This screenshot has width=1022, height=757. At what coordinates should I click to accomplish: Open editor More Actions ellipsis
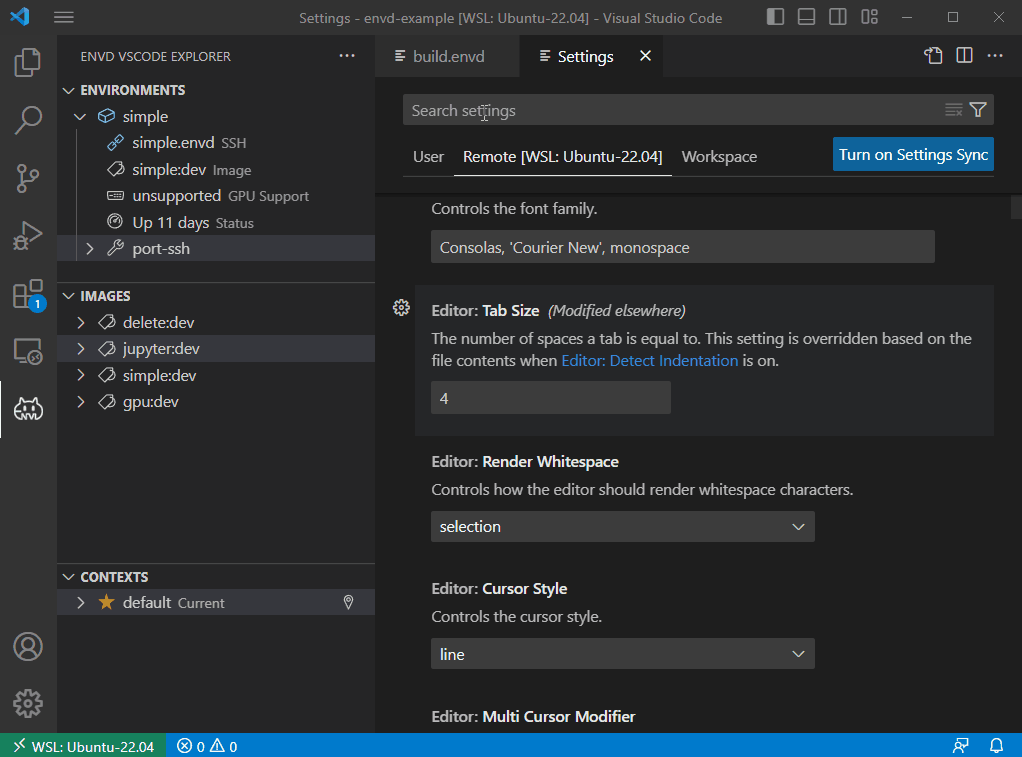(x=995, y=56)
